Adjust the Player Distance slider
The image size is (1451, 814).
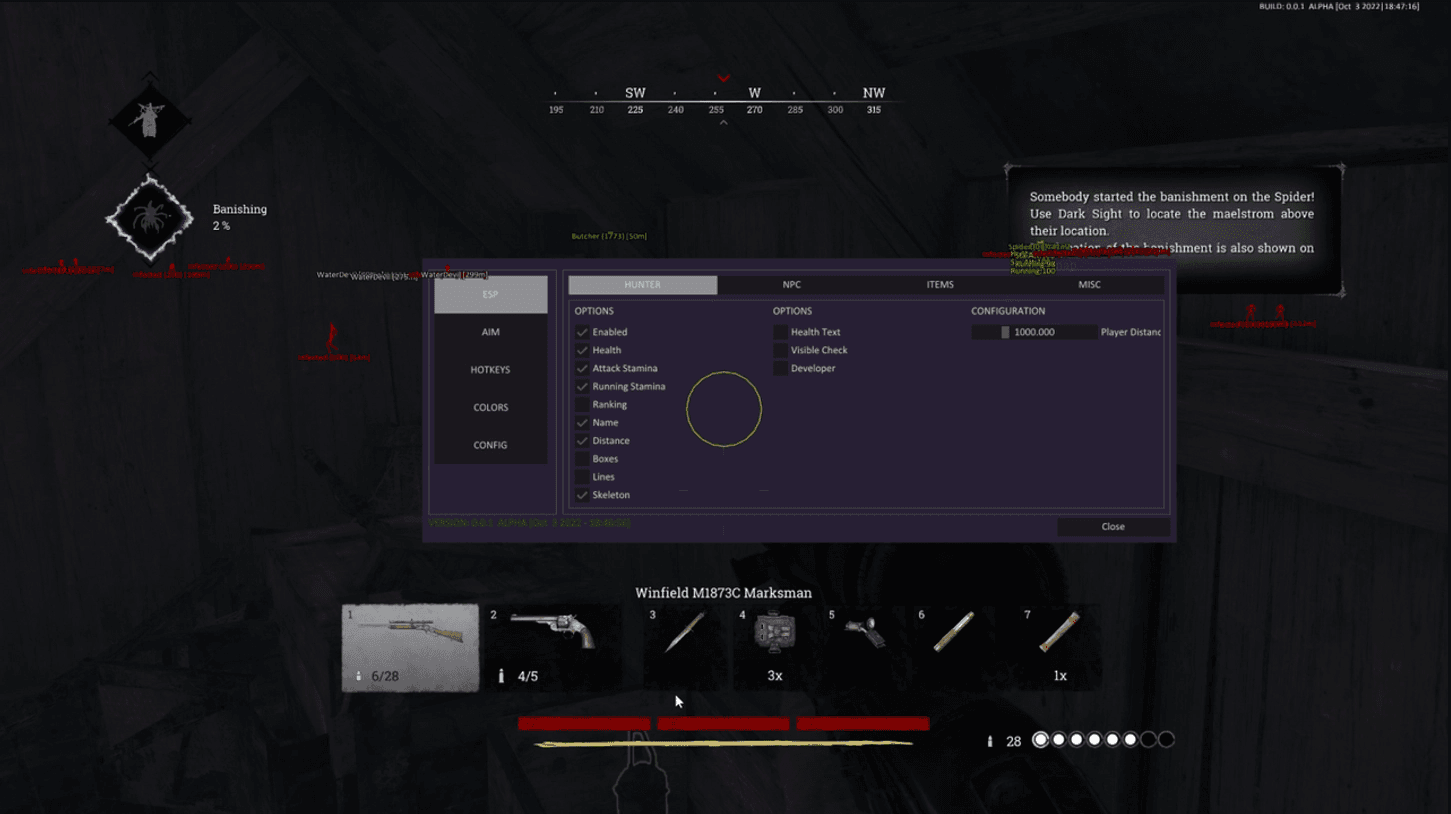point(1034,332)
